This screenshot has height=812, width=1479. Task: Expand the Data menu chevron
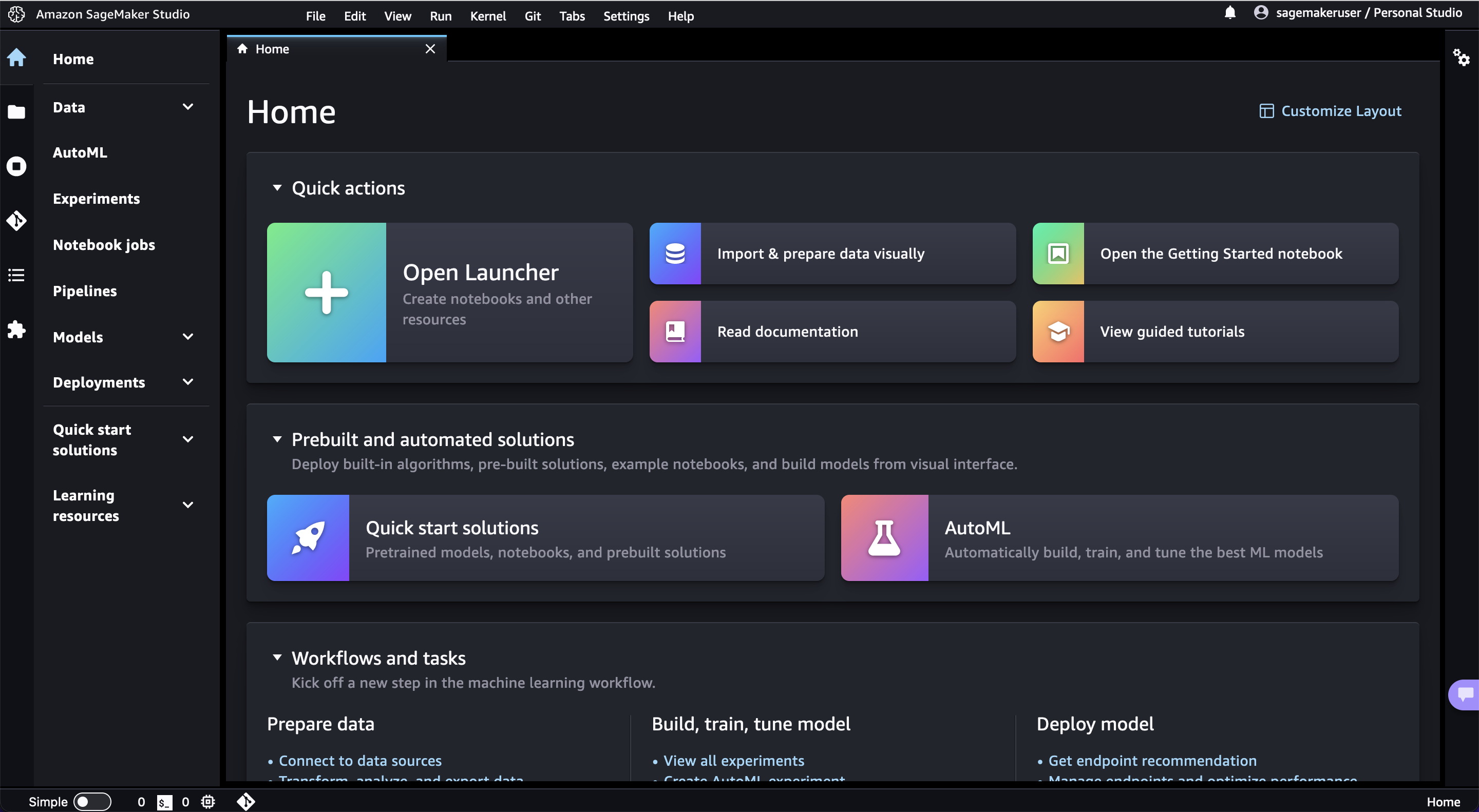click(188, 107)
